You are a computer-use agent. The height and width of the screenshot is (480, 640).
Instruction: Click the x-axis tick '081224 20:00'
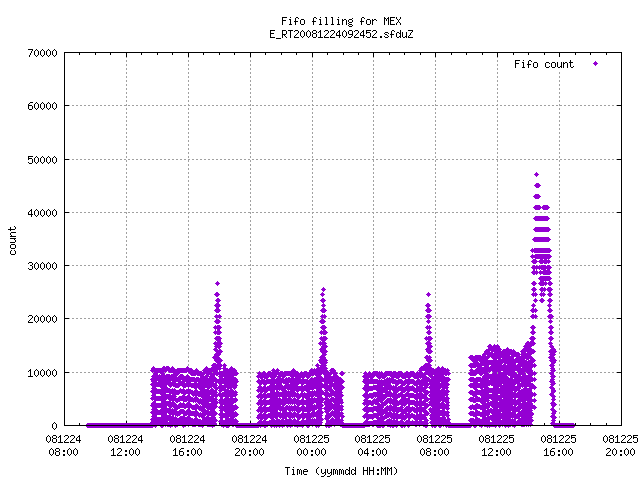[x=249, y=446]
